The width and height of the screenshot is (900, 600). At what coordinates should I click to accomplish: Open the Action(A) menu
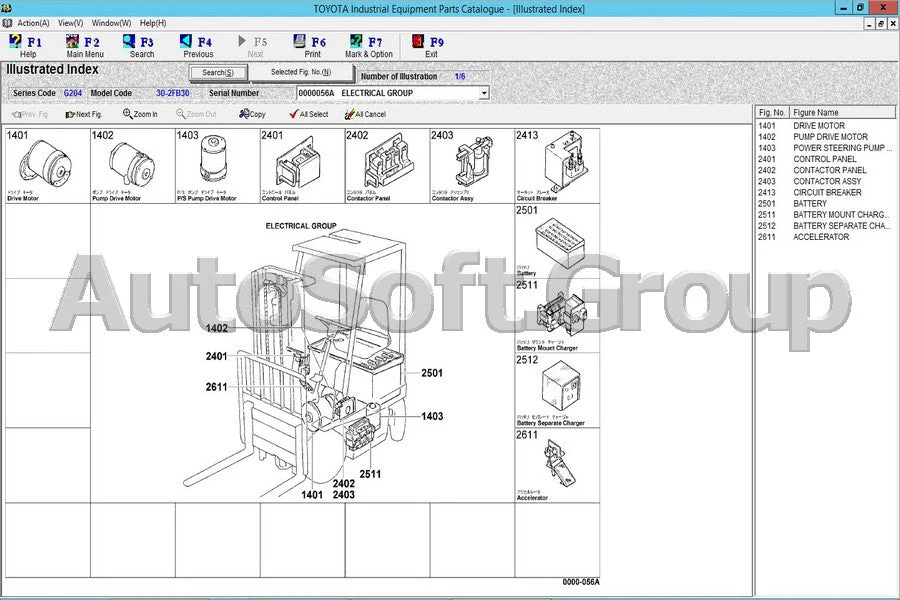coord(32,22)
